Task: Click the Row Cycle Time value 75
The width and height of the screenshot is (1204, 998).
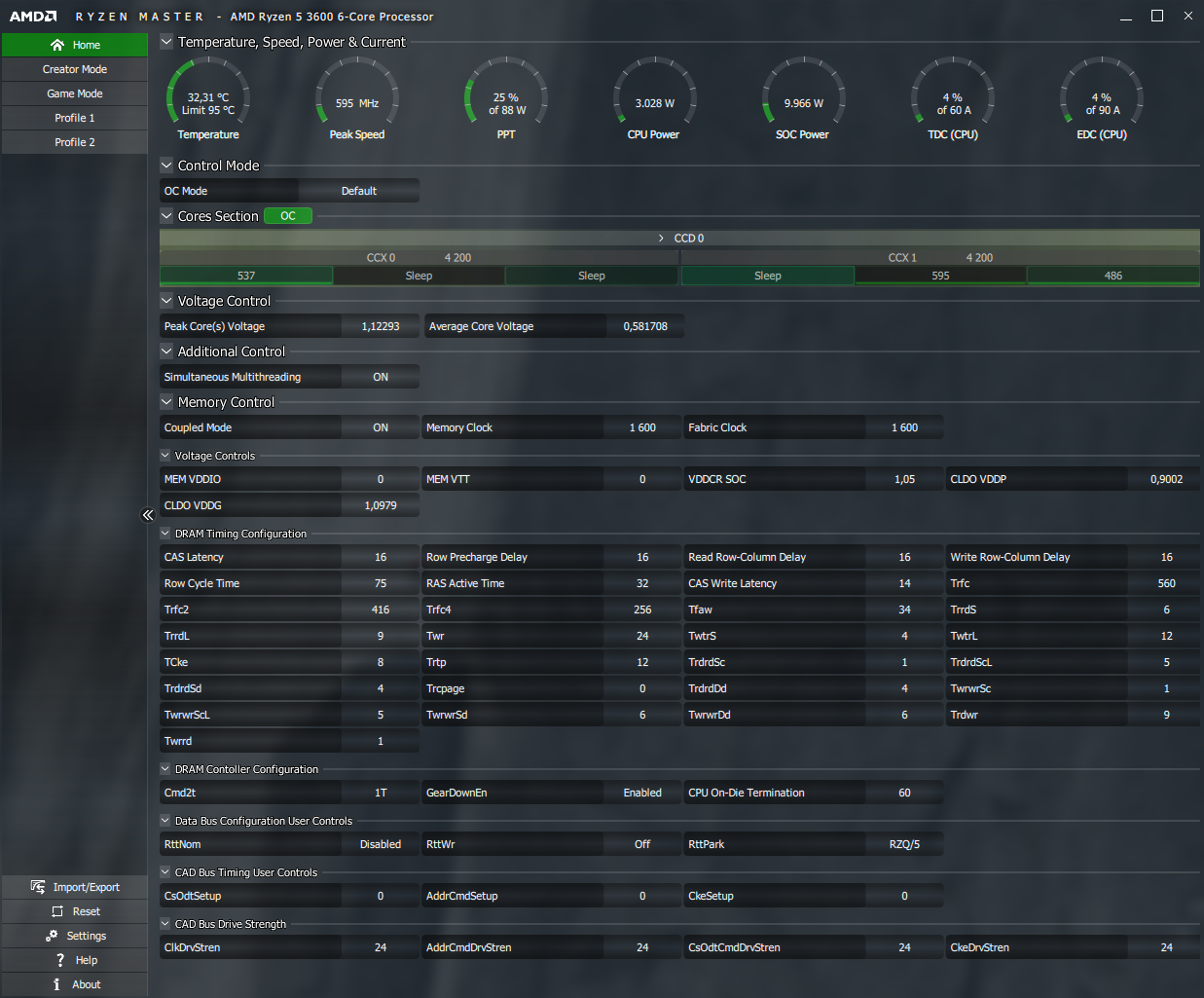Action: tap(381, 583)
